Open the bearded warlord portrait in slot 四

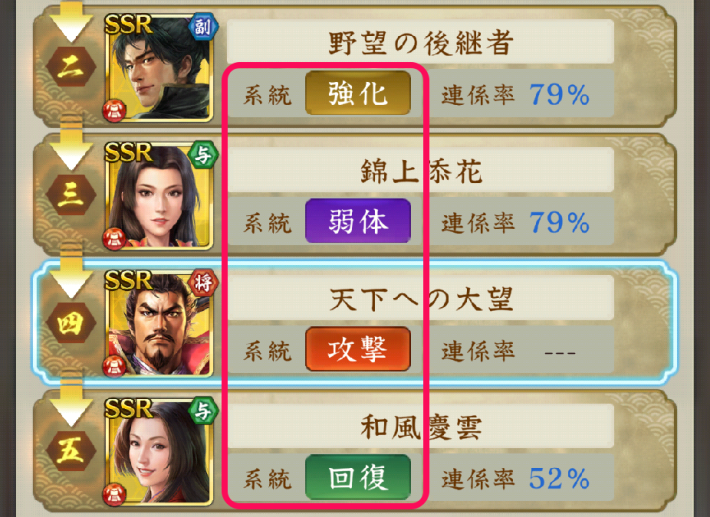point(159,324)
